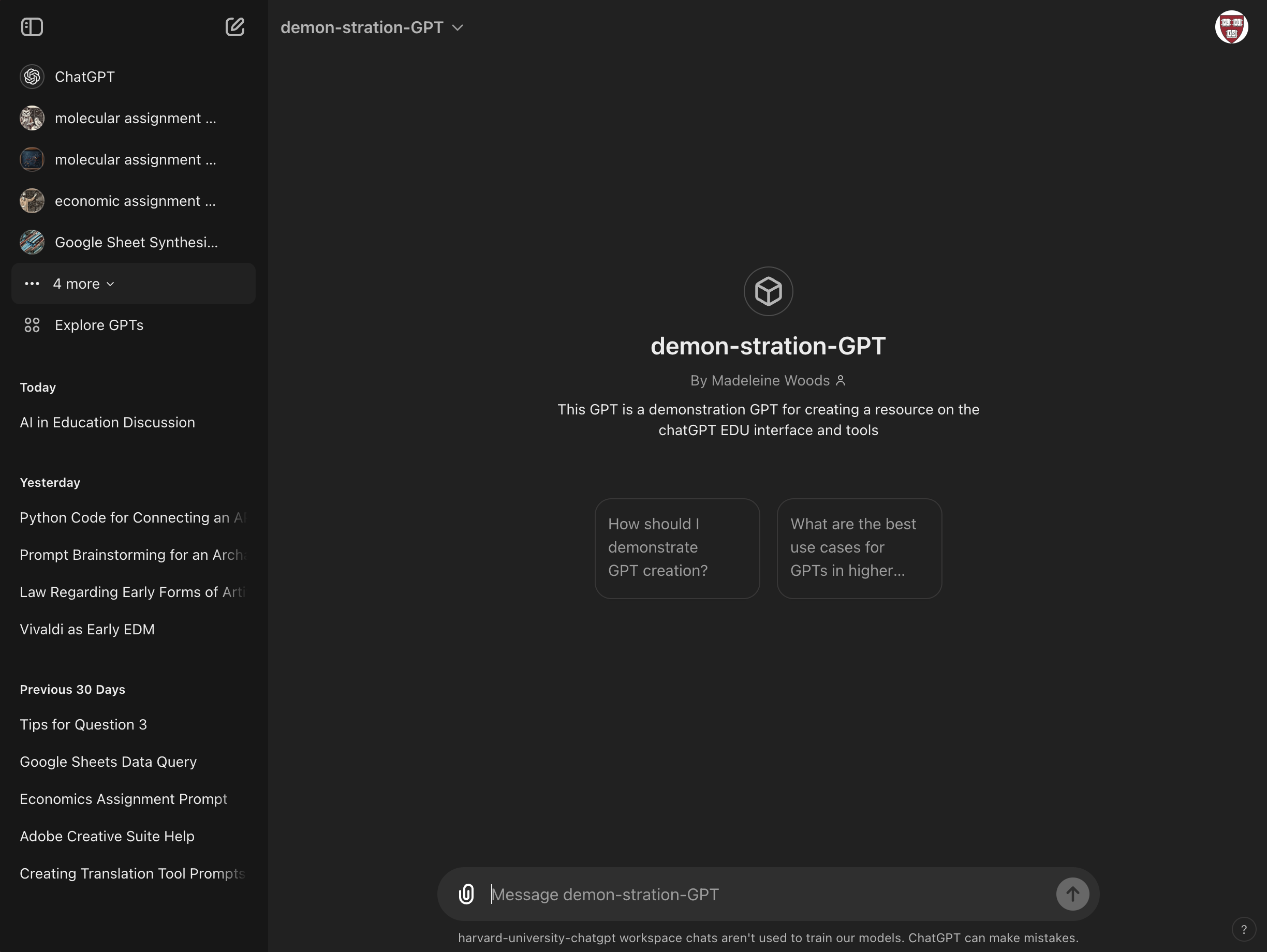This screenshot has width=1267, height=952.
Task: Open help via the question mark icon
Action: (1243, 929)
